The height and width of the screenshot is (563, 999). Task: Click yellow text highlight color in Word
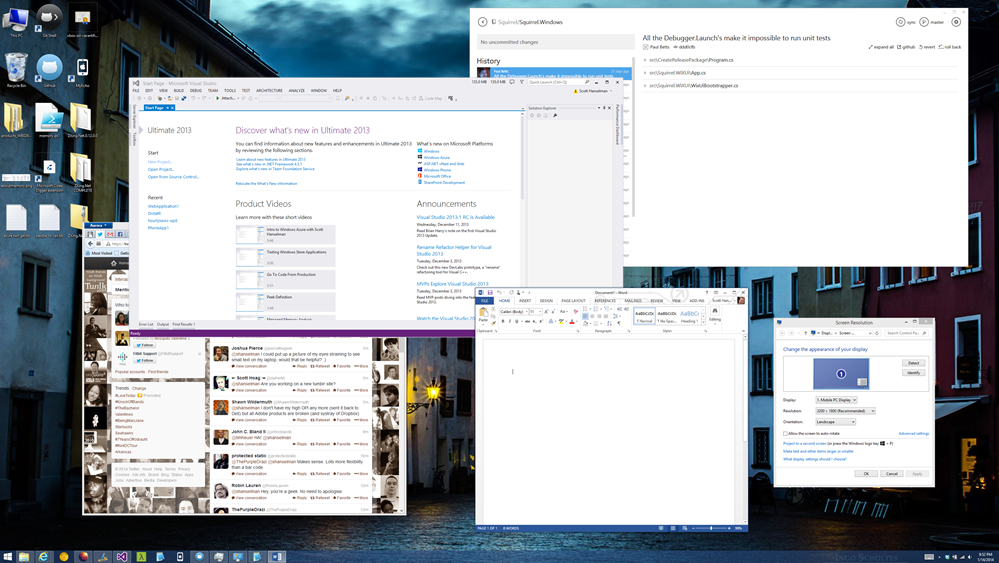click(x=561, y=321)
